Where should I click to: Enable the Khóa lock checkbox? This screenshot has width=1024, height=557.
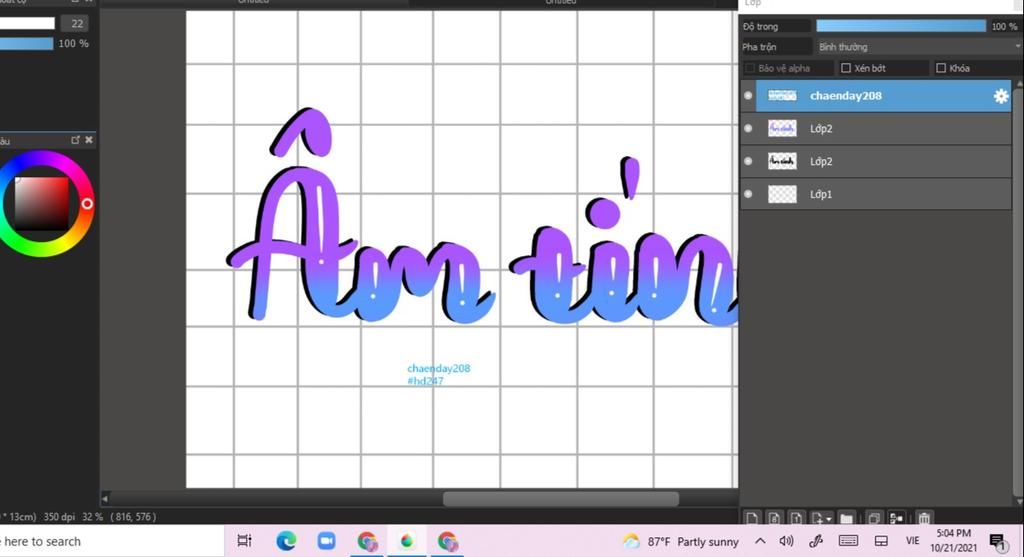coord(941,68)
